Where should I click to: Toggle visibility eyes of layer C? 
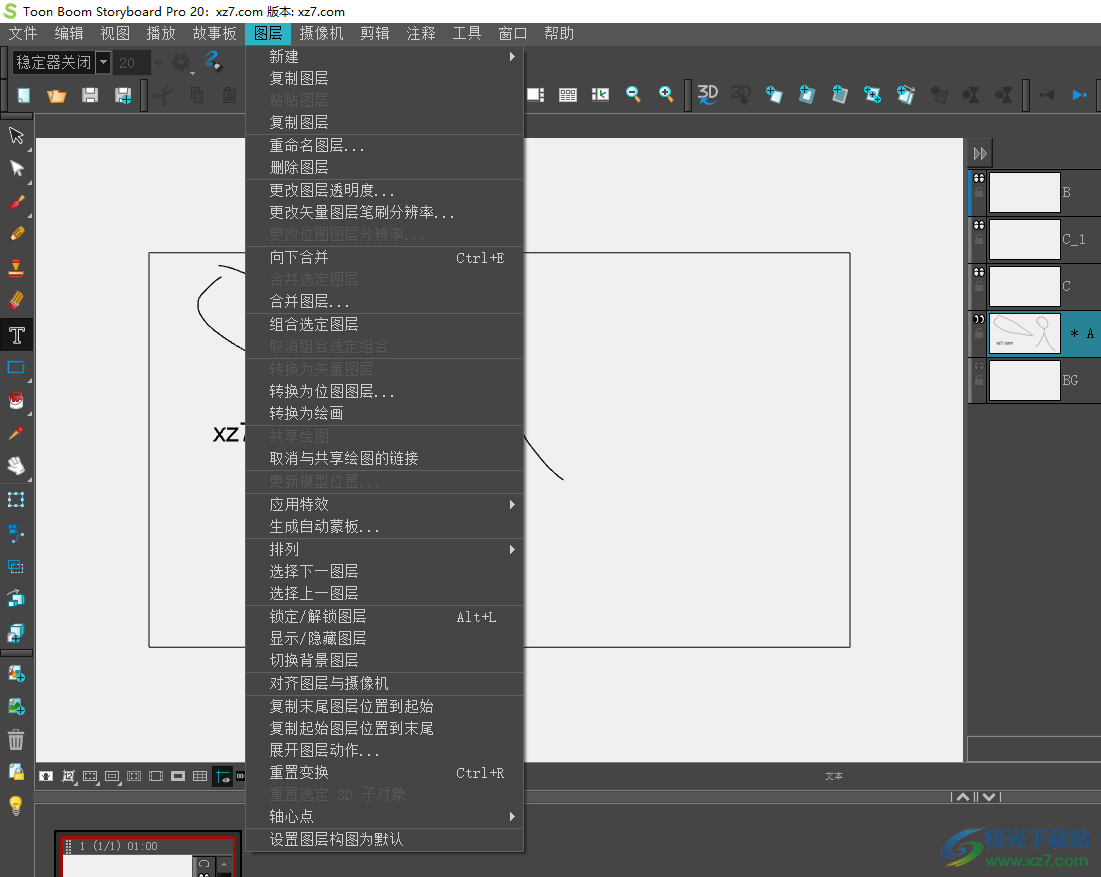979,272
